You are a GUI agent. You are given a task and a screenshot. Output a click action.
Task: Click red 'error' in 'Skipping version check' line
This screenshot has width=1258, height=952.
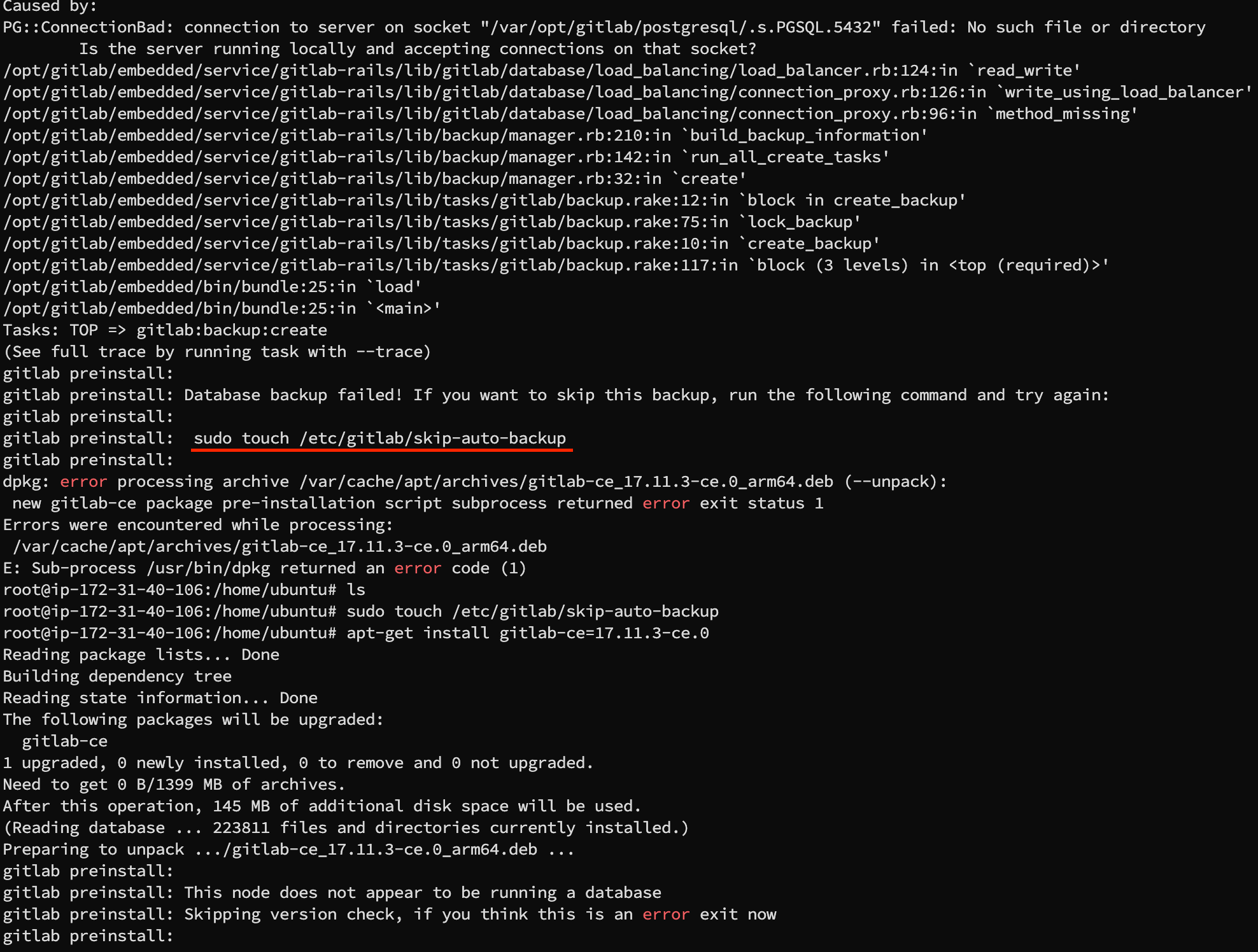coord(666,914)
